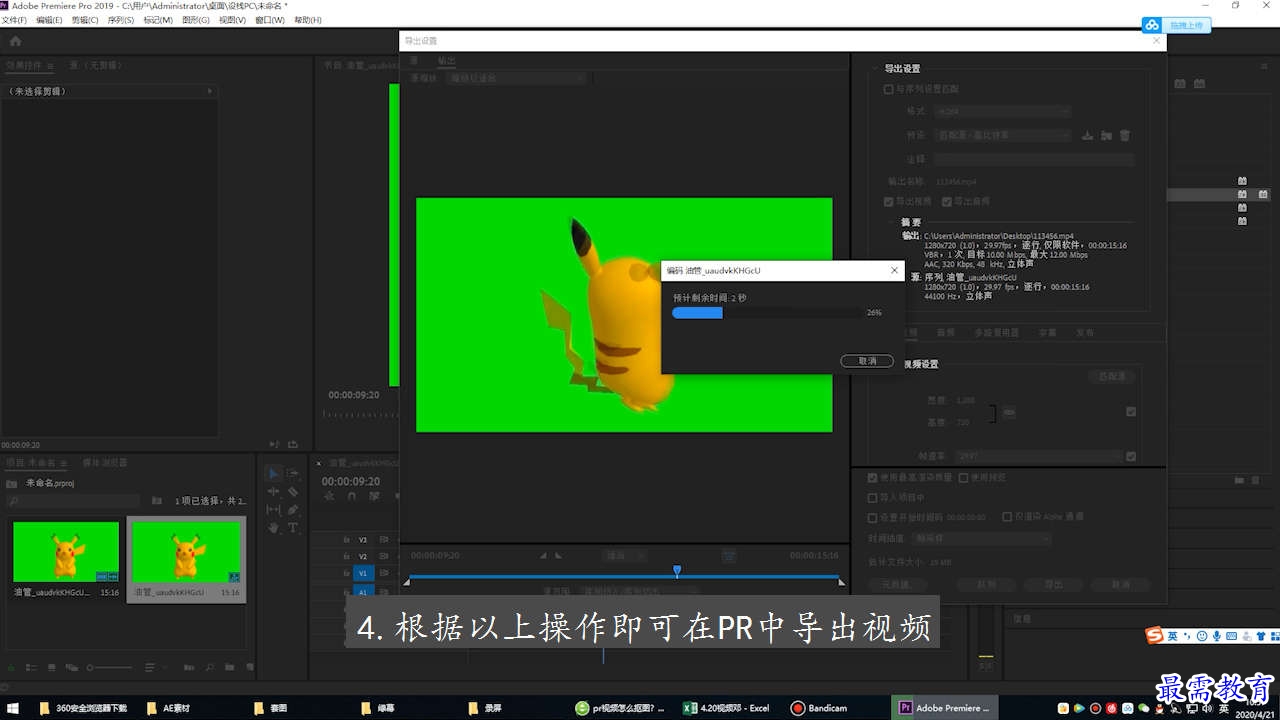Open the time interpolation dropdown

983,538
